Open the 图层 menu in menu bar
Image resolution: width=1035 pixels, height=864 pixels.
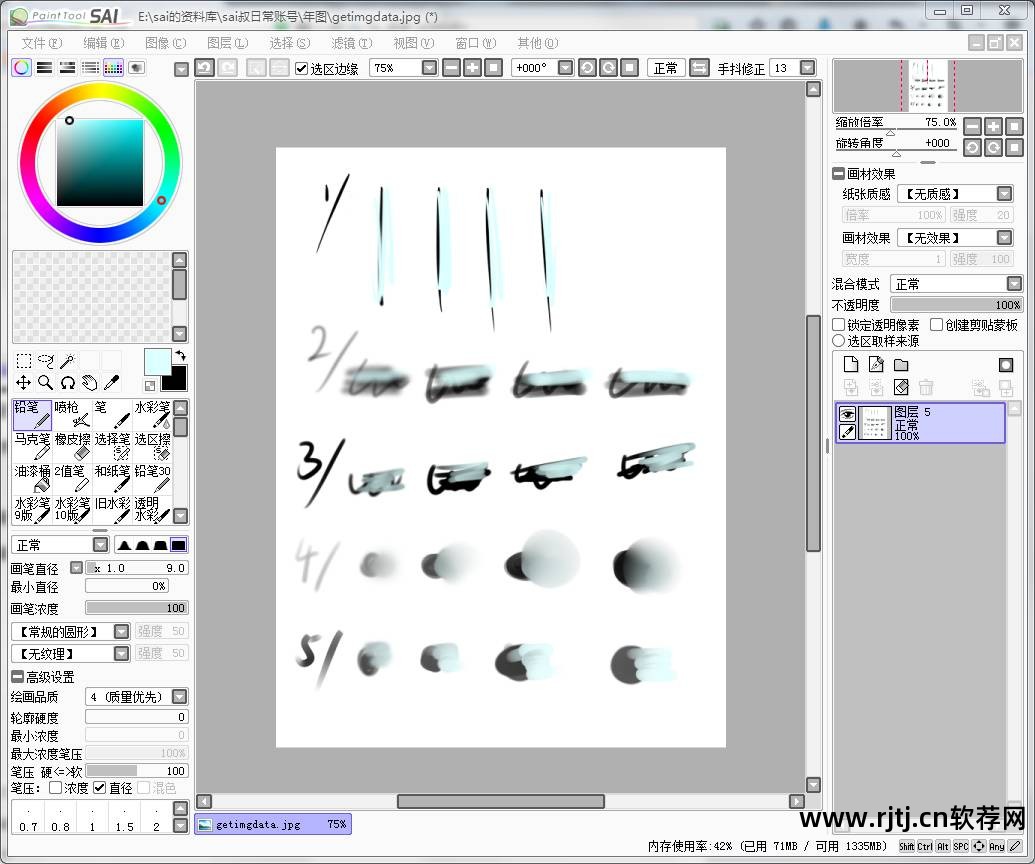[227, 43]
